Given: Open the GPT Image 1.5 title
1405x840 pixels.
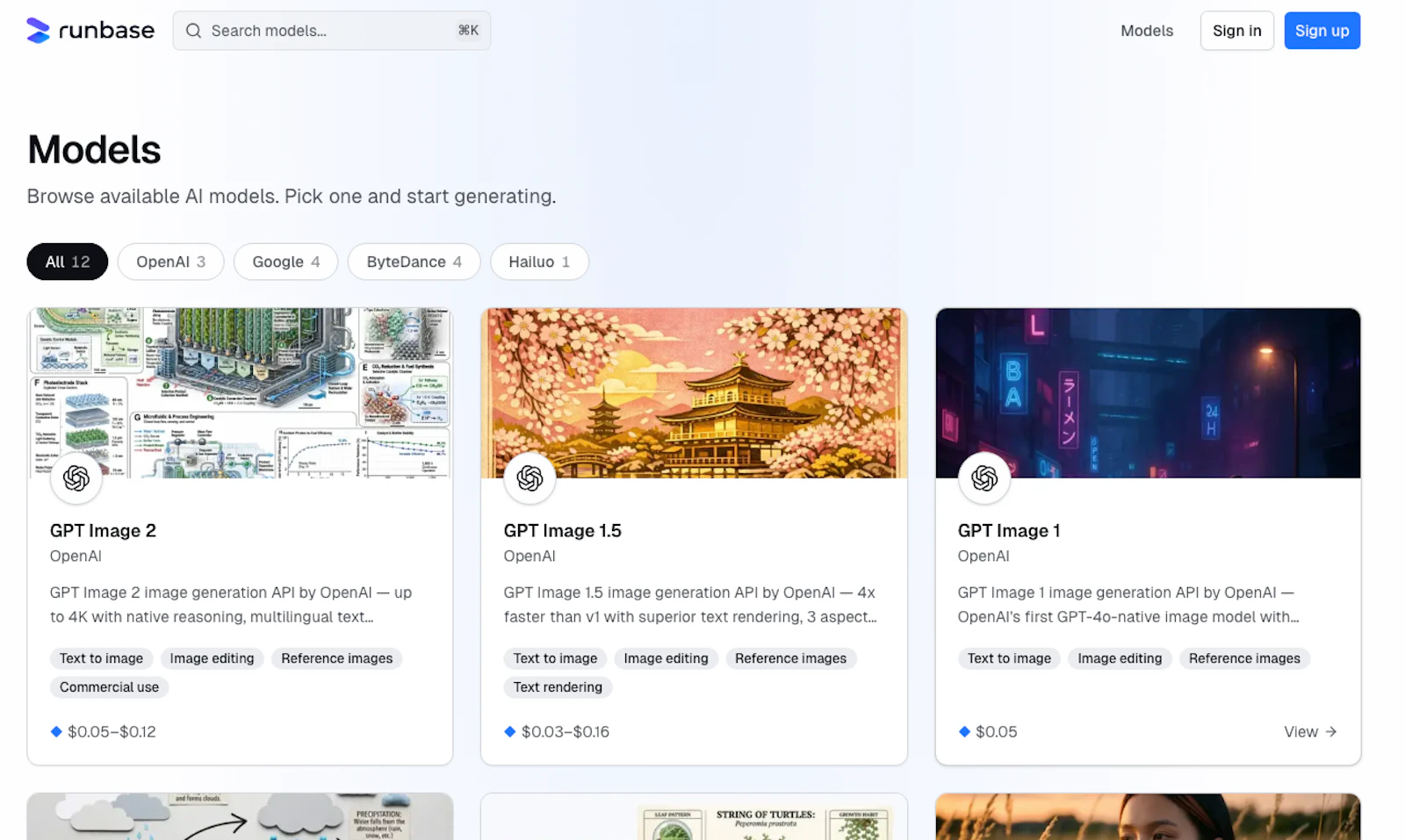Looking at the screenshot, I should (x=562, y=531).
